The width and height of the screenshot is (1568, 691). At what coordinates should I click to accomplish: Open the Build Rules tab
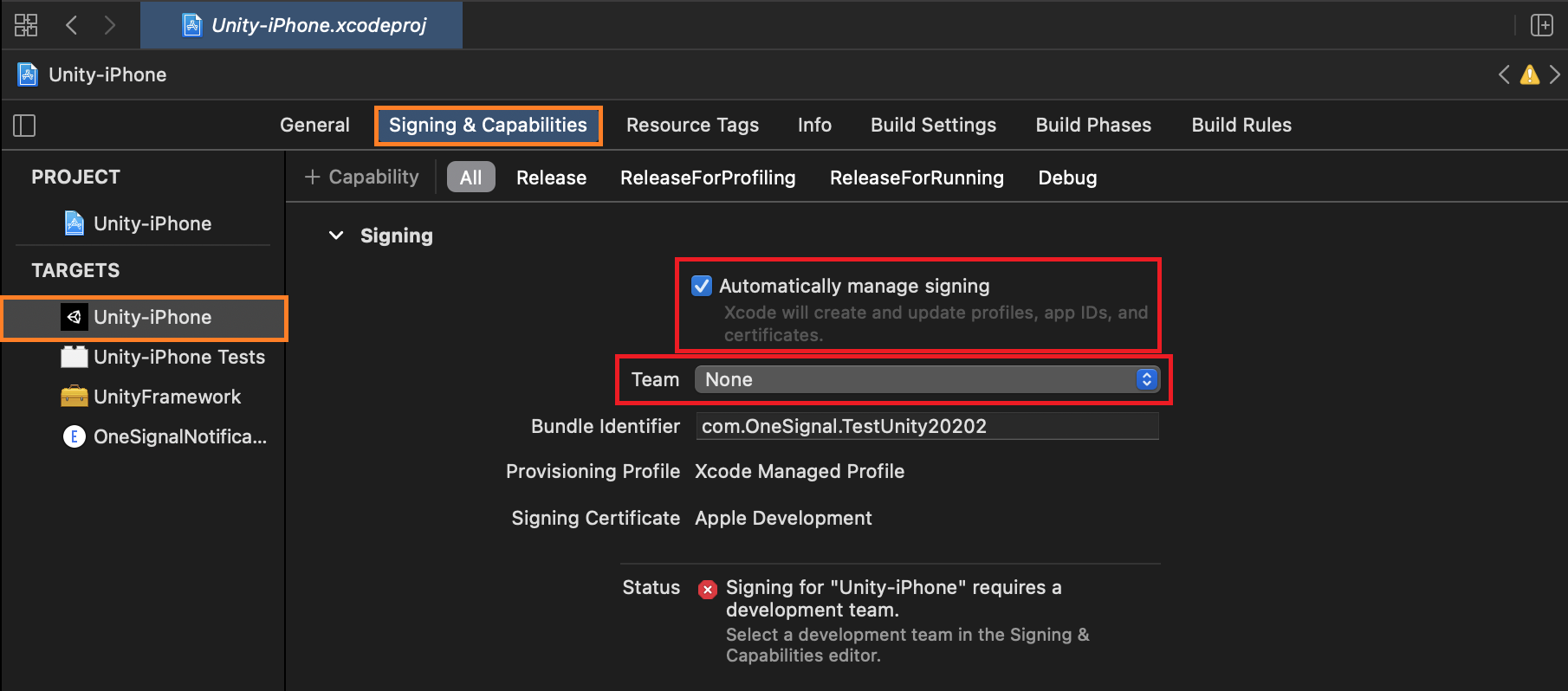click(x=1241, y=125)
